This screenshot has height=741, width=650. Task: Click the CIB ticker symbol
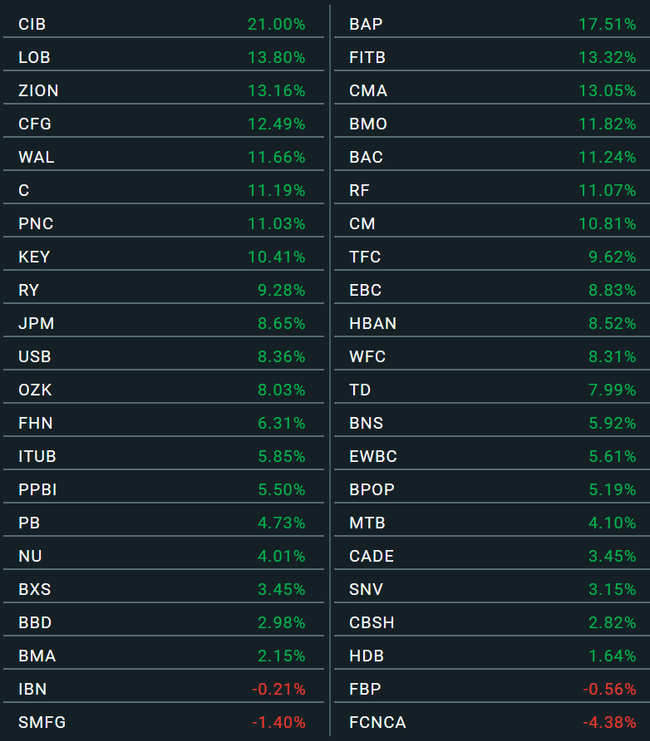(x=32, y=24)
